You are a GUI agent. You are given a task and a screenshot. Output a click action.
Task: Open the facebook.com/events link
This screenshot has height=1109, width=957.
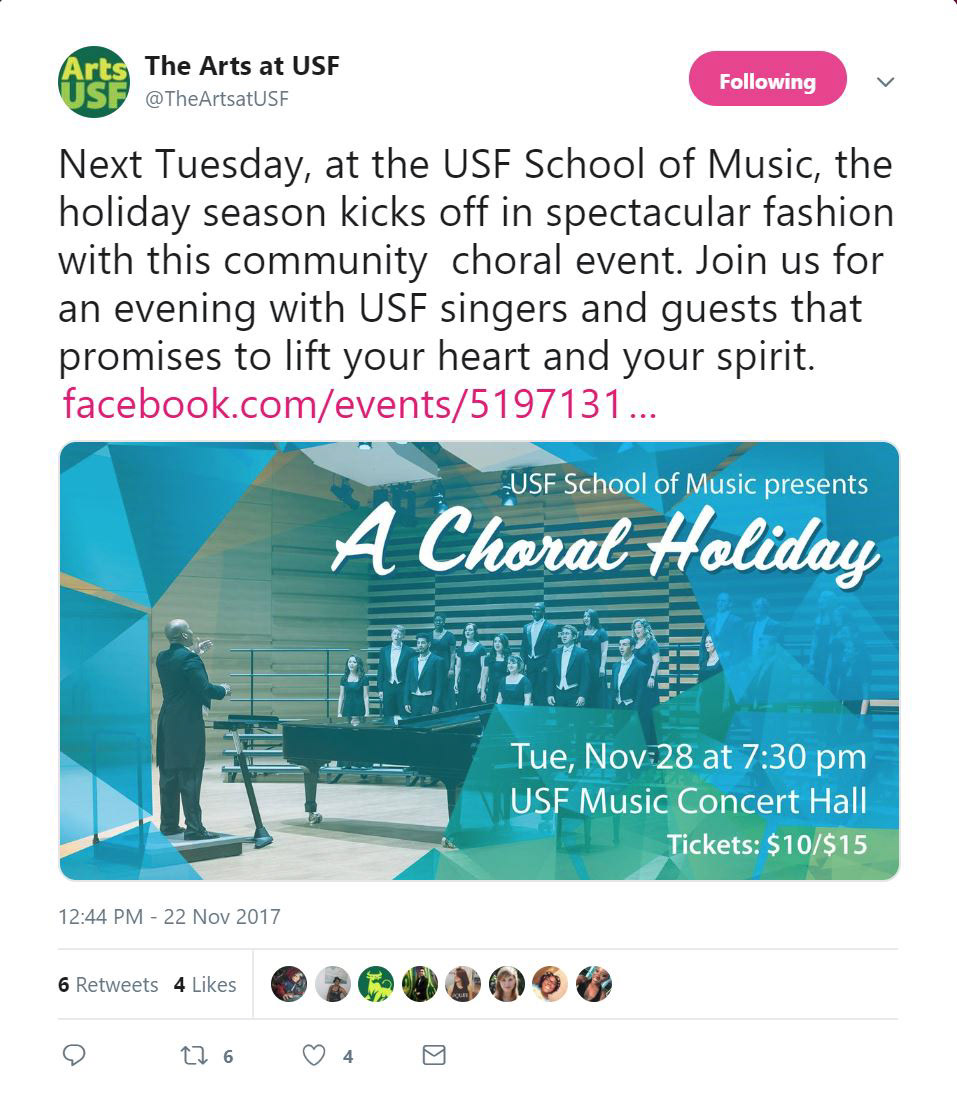(358, 405)
